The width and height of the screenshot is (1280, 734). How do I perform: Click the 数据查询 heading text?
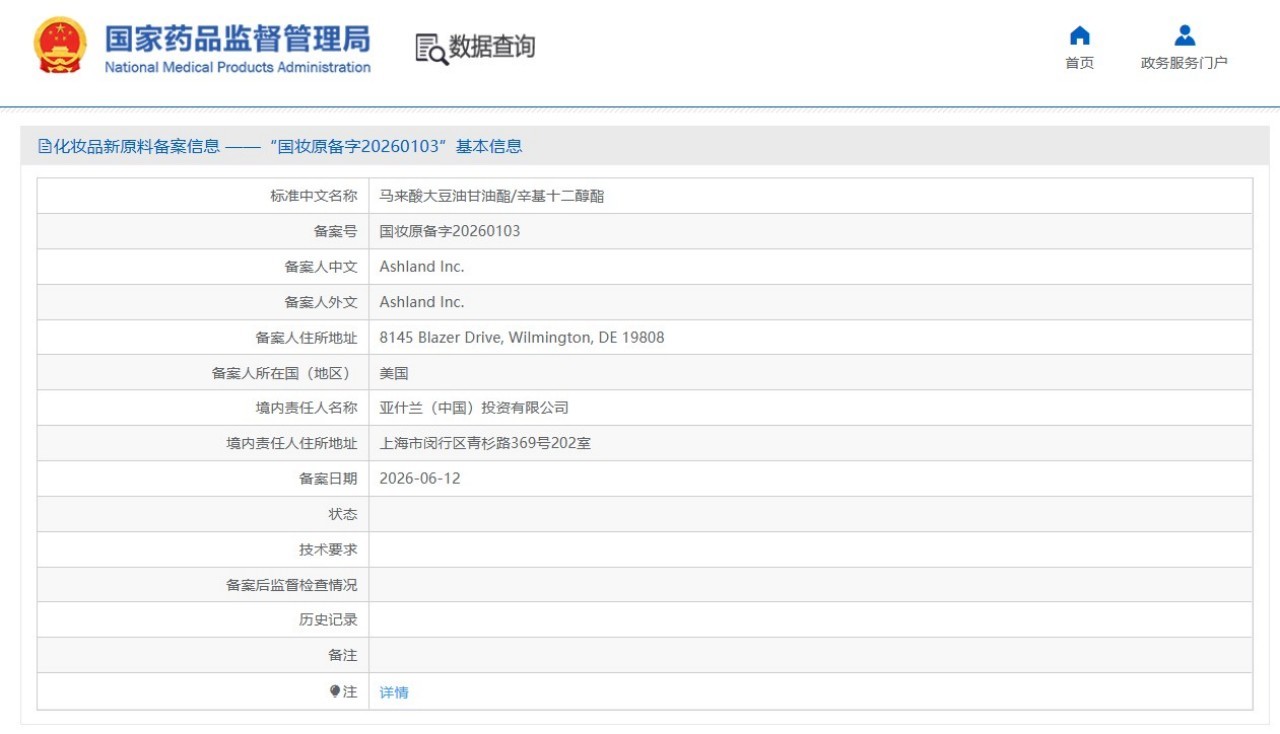pos(492,47)
